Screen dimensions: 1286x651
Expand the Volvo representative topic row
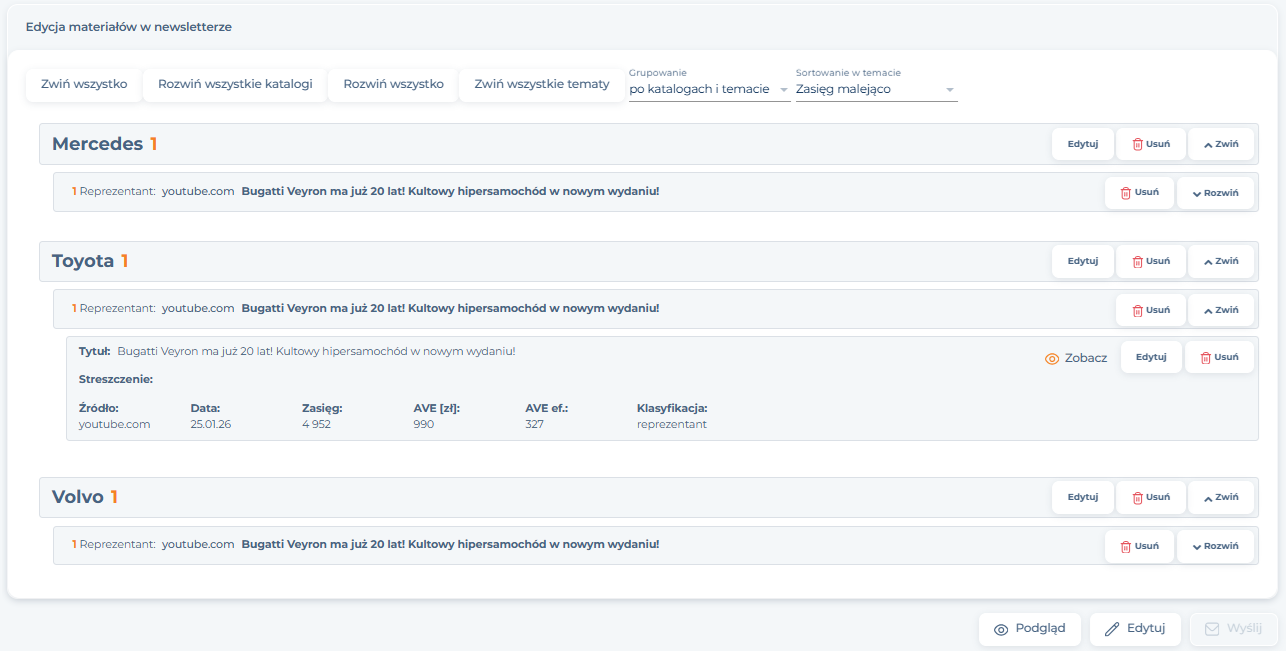[1215, 547]
